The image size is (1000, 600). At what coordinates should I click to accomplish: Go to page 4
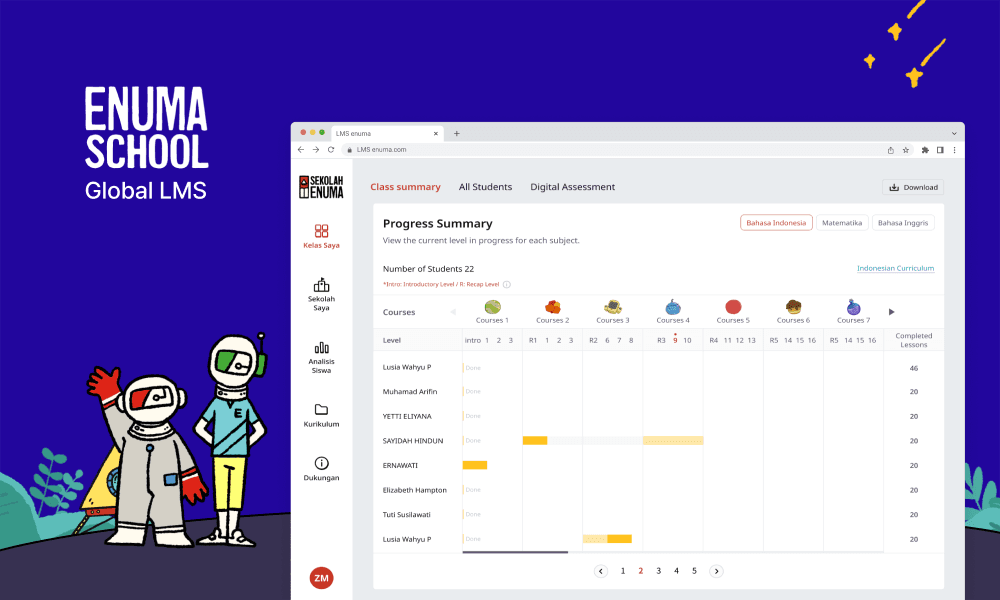pyautogui.click(x=677, y=571)
